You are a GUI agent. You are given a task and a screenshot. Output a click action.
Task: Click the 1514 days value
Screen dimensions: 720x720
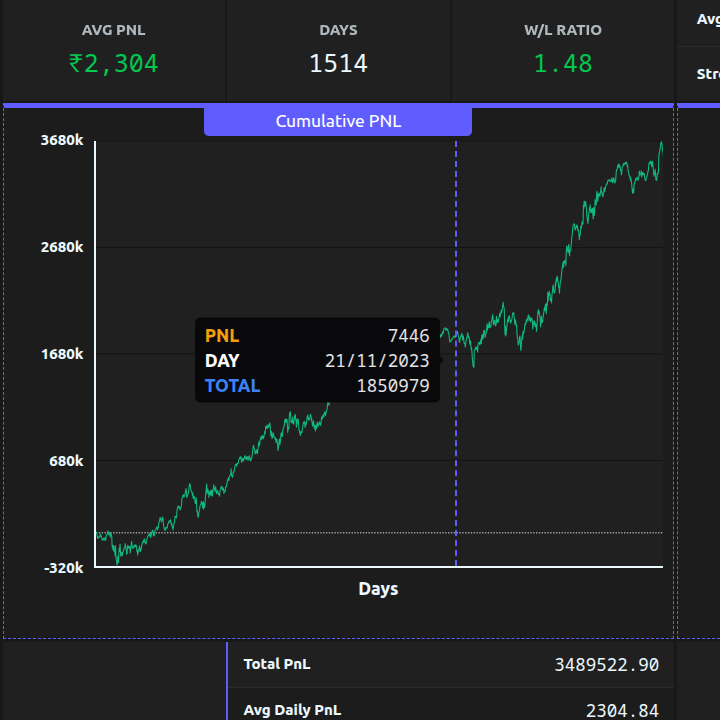pos(338,64)
